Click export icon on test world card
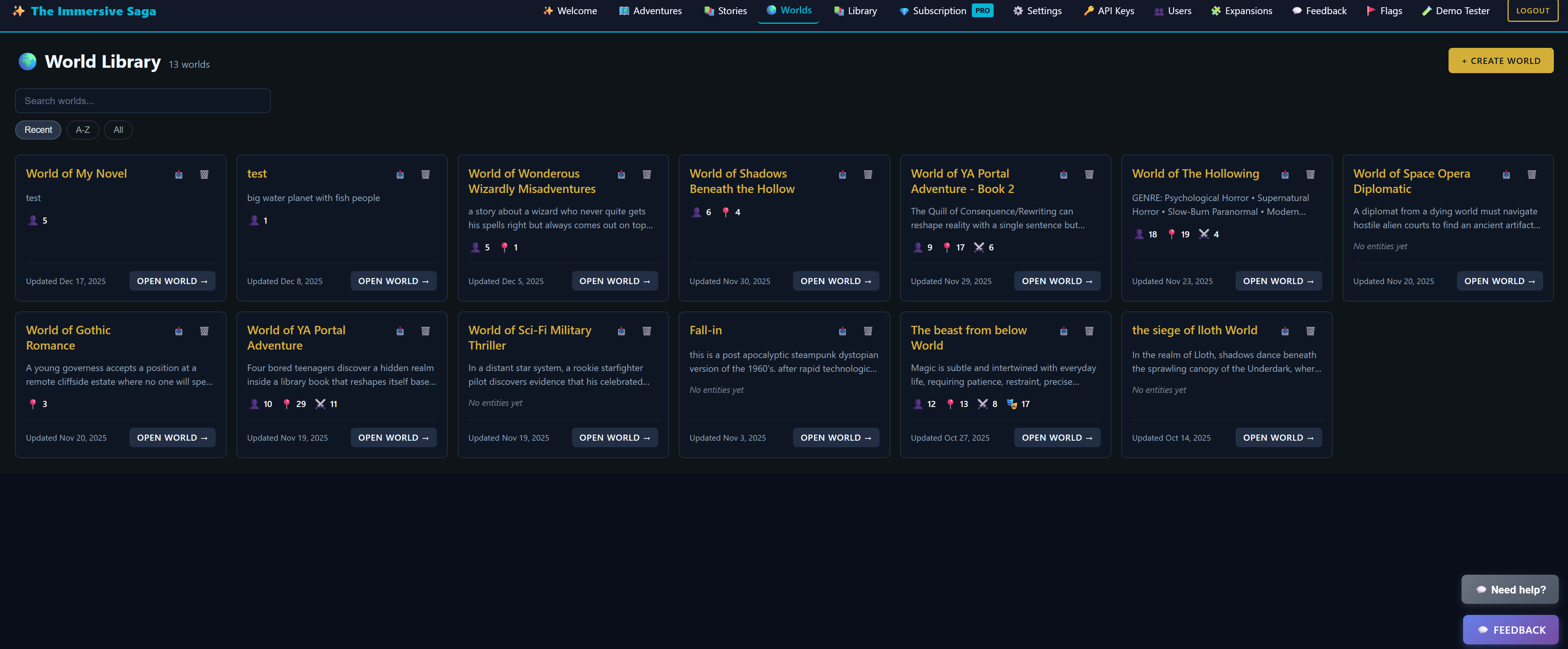The width and height of the screenshot is (1568, 649). [x=400, y=175]
